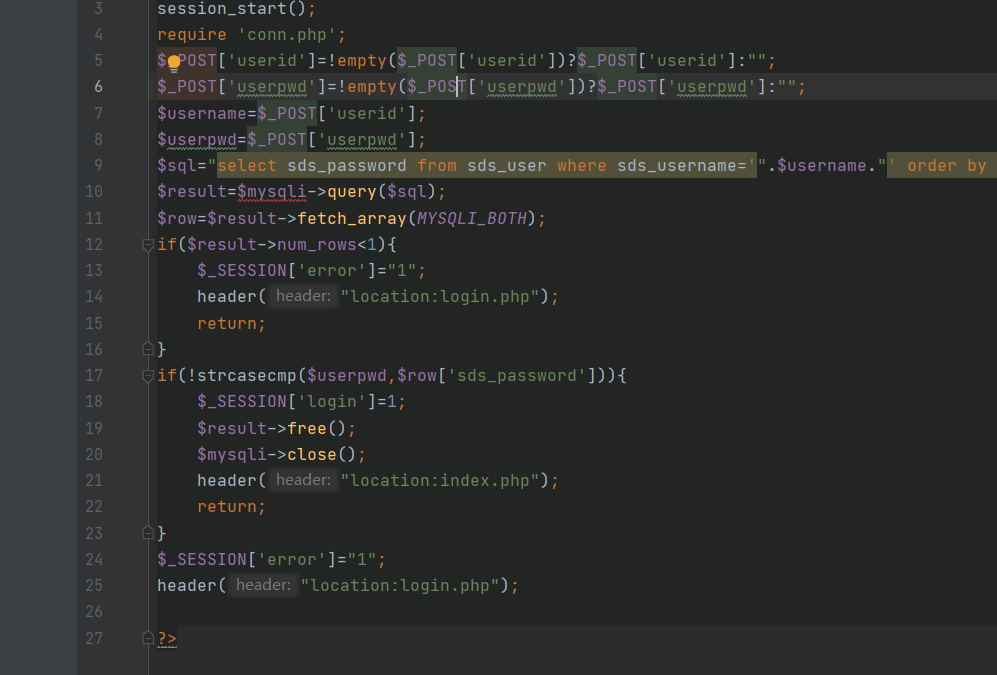
Task: Click the header: parameter hint on line 14
Action: tap(303, 296)
